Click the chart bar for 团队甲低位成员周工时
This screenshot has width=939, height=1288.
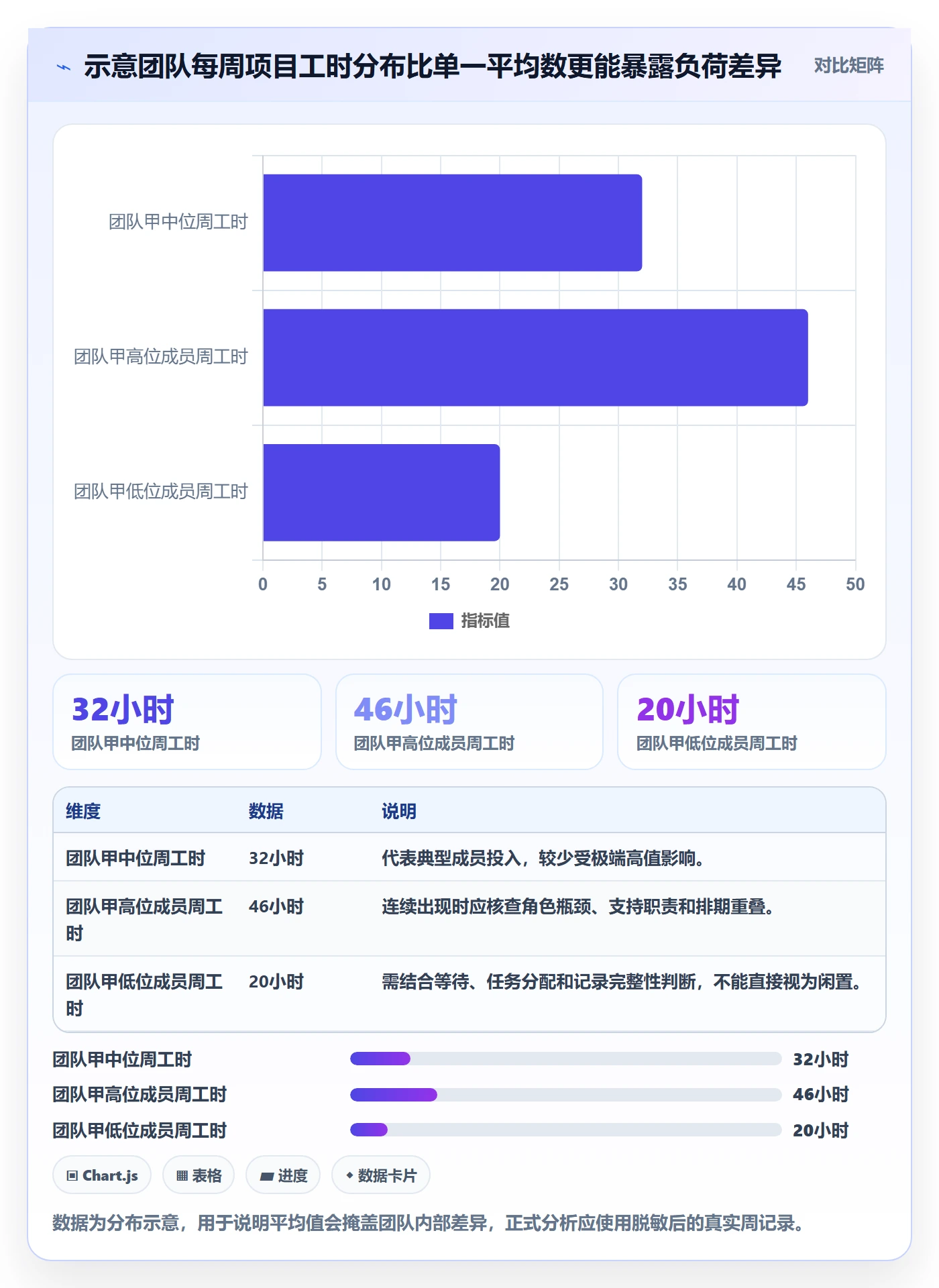click(382, 492)
